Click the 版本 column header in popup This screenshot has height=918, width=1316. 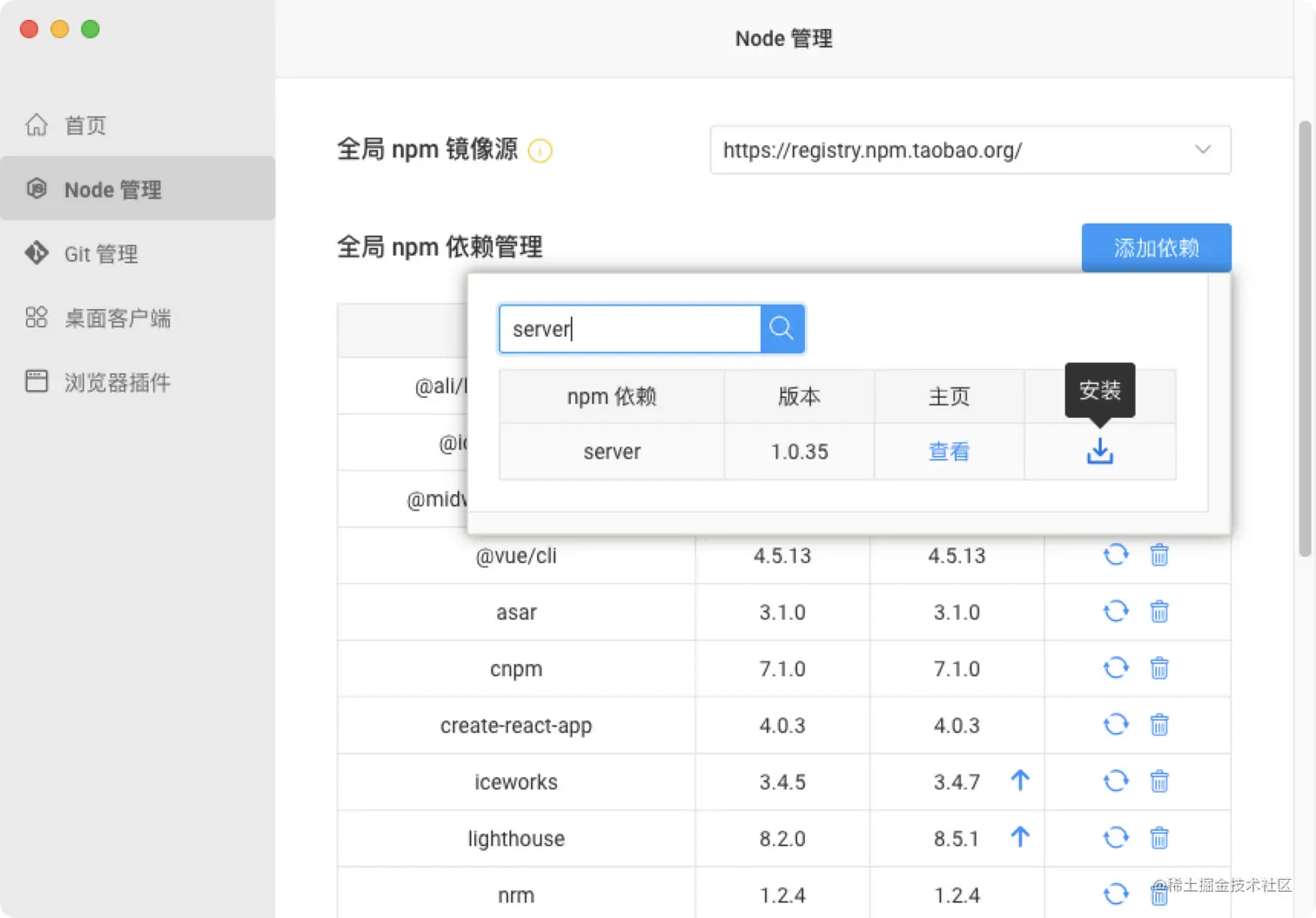point(799,397)
